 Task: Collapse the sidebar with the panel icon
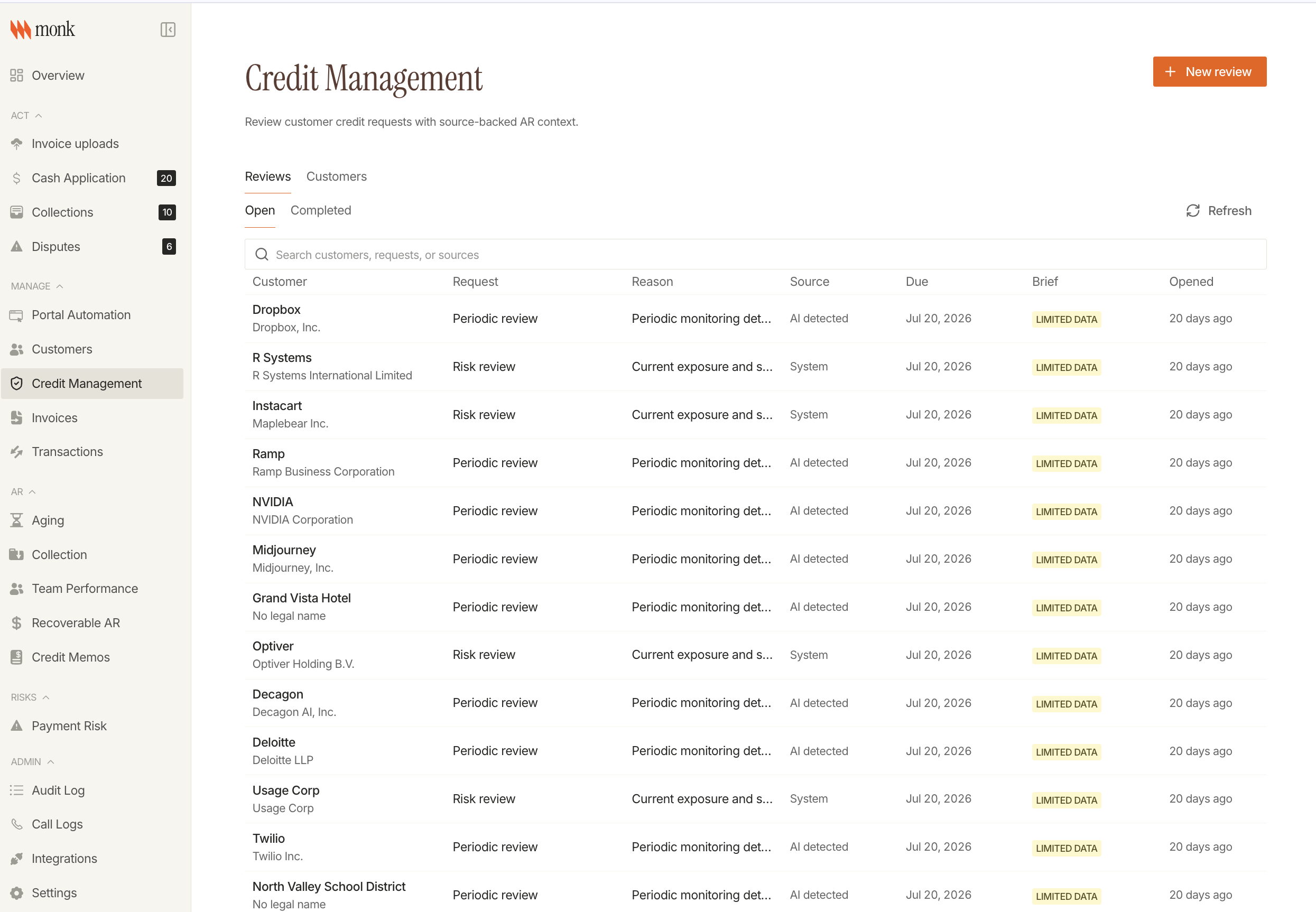click(168, 30)
